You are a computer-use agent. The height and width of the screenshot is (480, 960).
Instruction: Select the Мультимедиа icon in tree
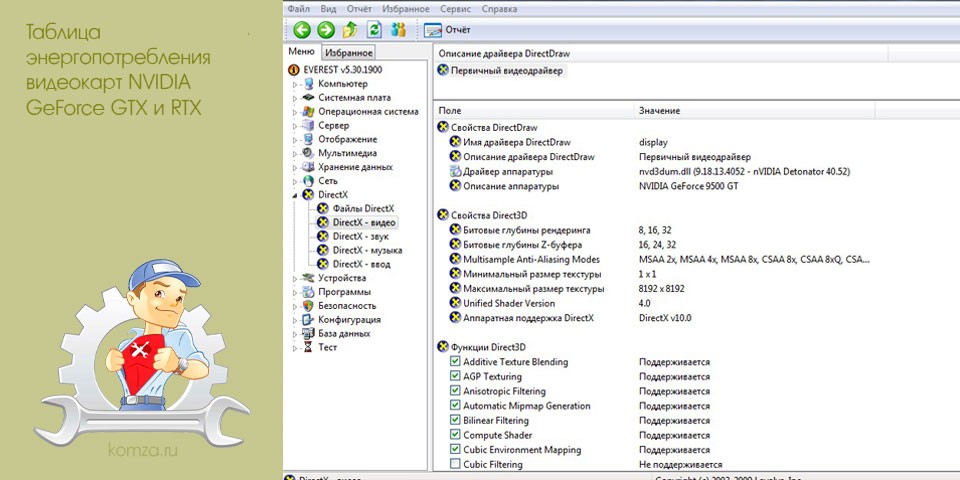308,153
